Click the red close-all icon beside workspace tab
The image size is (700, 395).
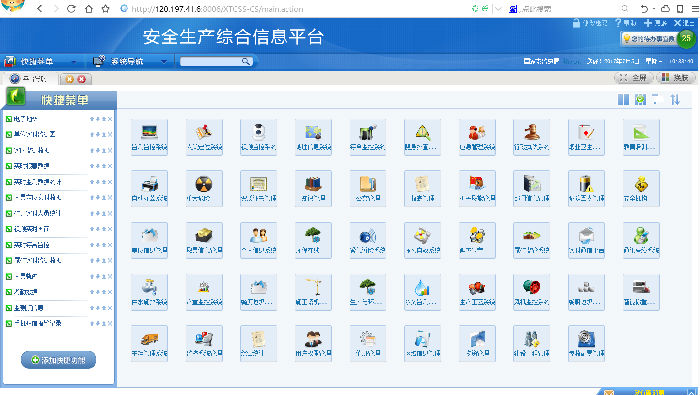pyautogui.click(x=82, y=79)
